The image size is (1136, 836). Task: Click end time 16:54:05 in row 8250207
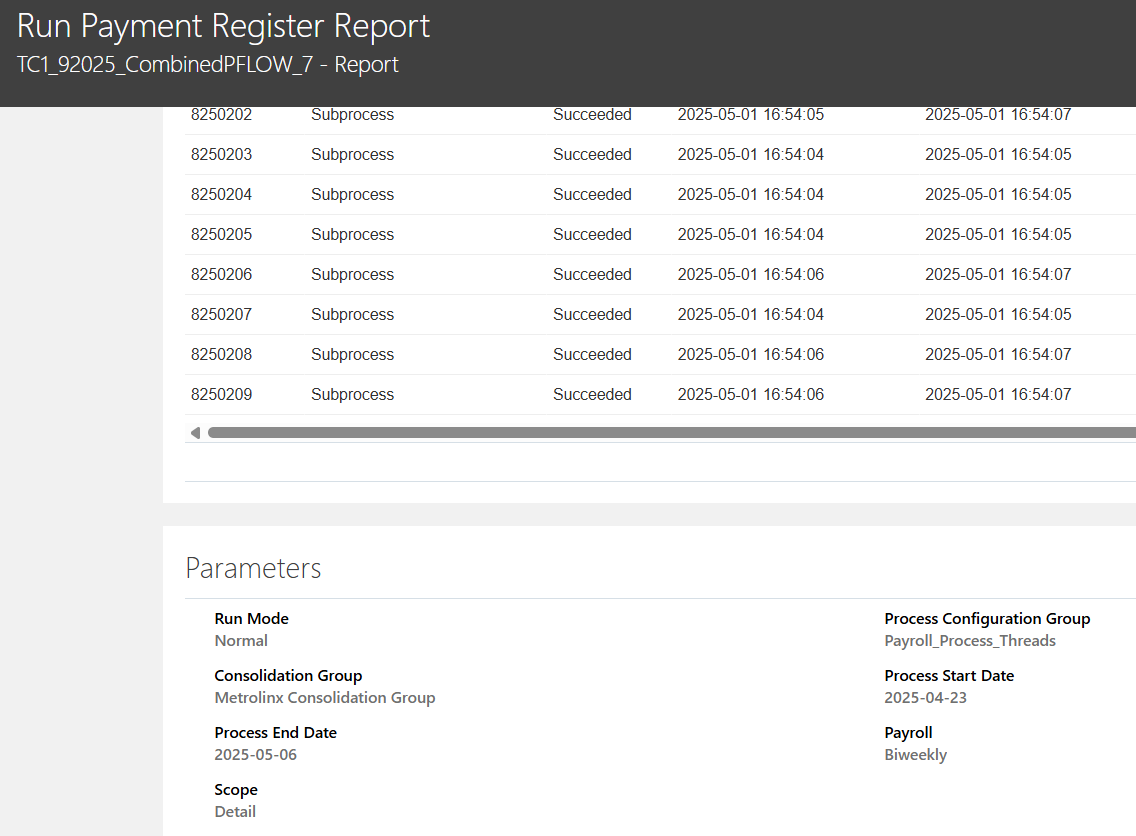[x=998, y=314]
